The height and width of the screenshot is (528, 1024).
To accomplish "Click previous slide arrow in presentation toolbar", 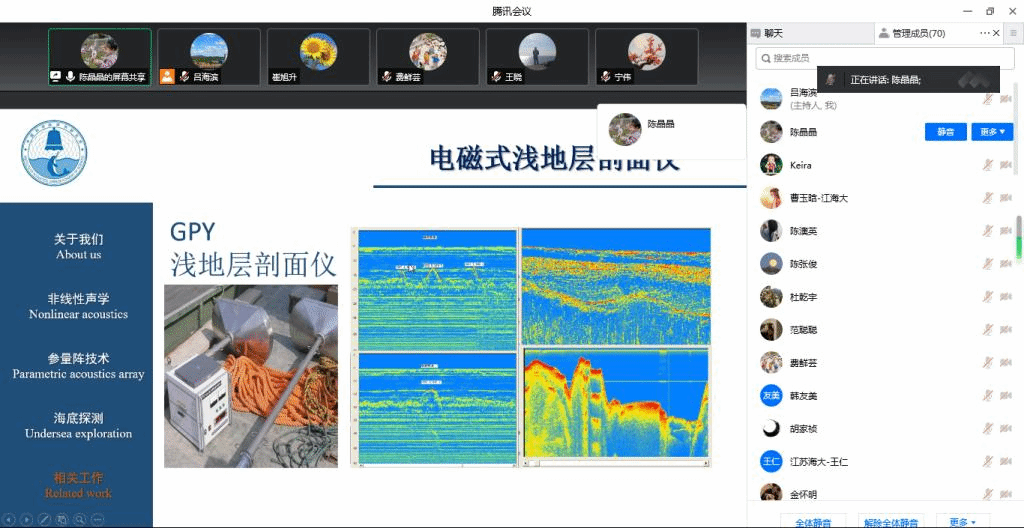I will [x=10, y=519].
